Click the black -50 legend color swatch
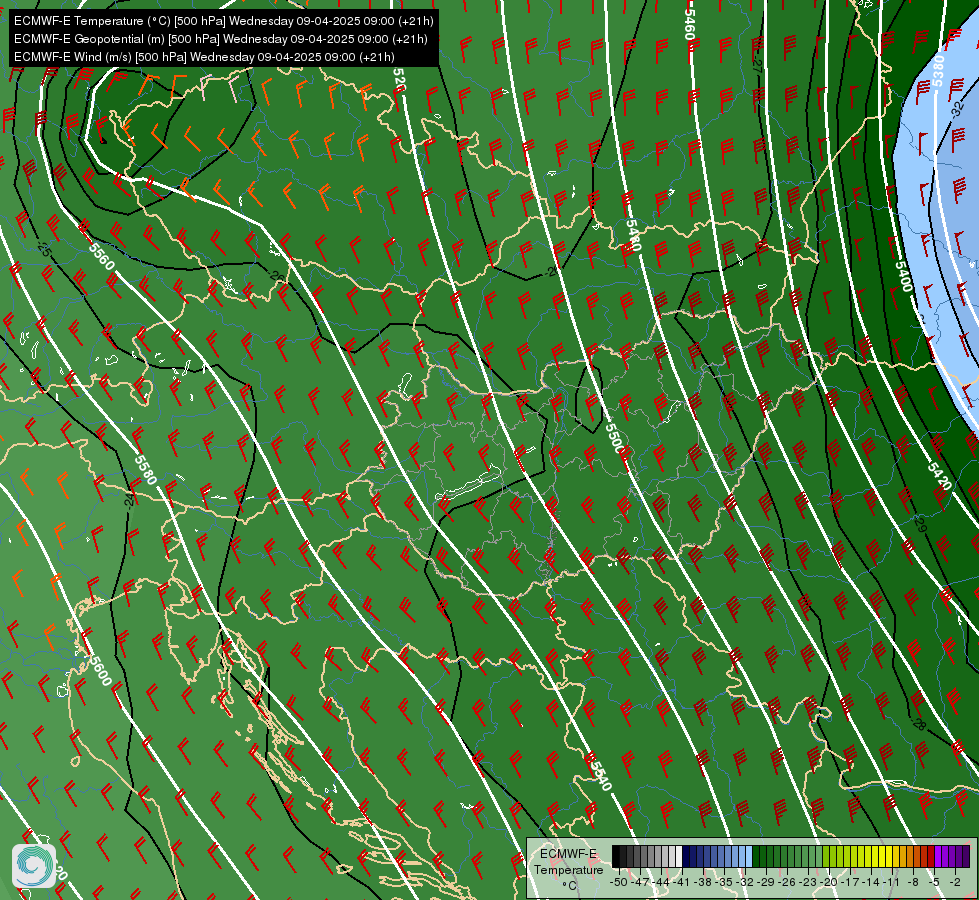This screenshot has height=900, width=979. [616, 856]
